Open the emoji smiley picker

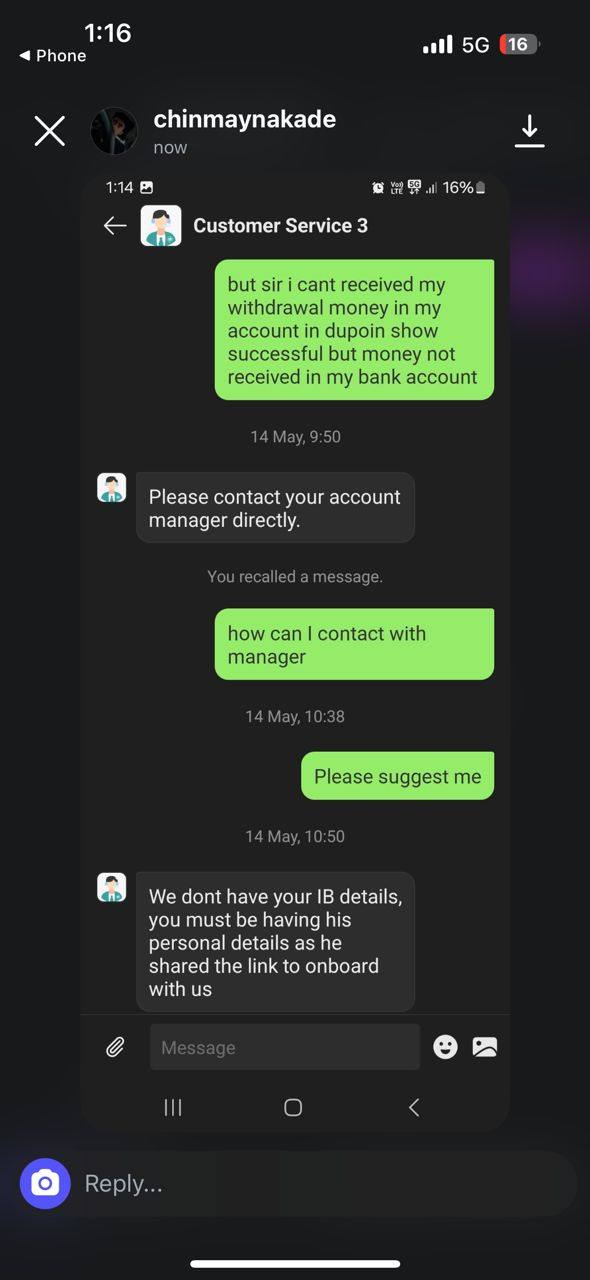pos(445,1047)
